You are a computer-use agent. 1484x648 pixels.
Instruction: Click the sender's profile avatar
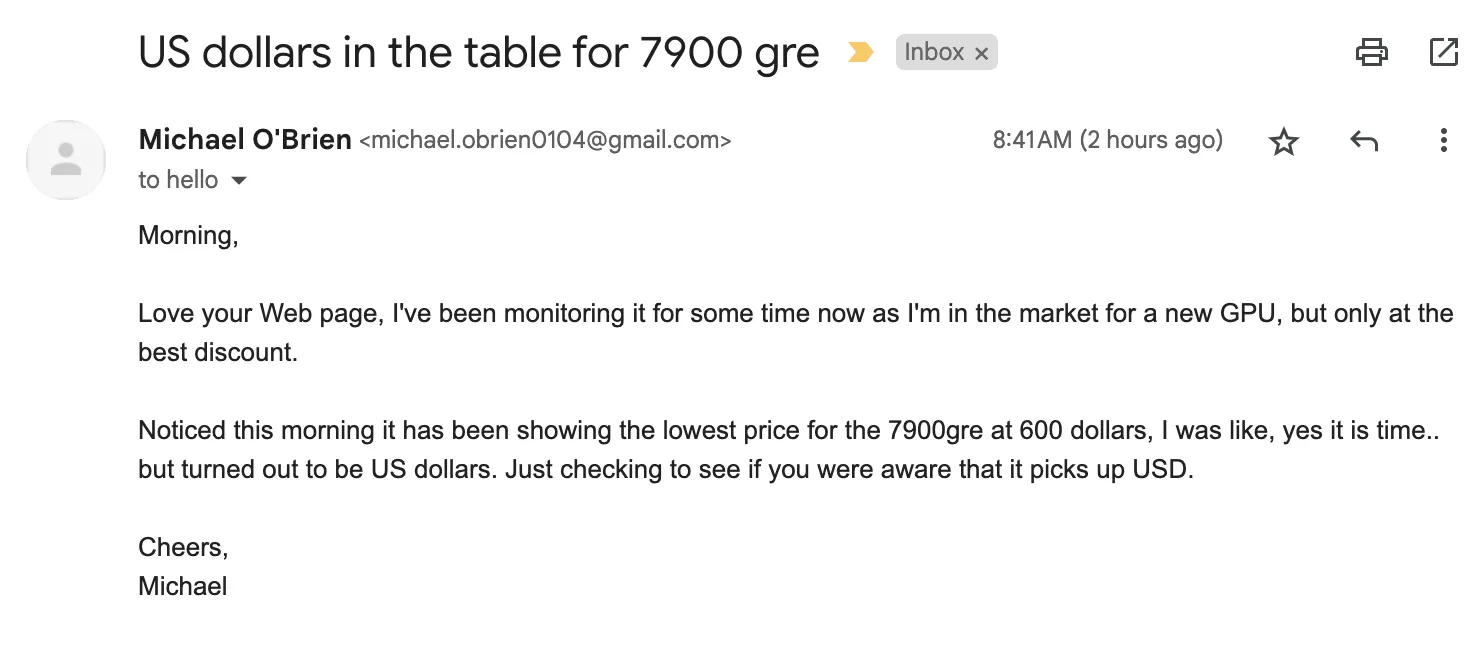[65, 160]
